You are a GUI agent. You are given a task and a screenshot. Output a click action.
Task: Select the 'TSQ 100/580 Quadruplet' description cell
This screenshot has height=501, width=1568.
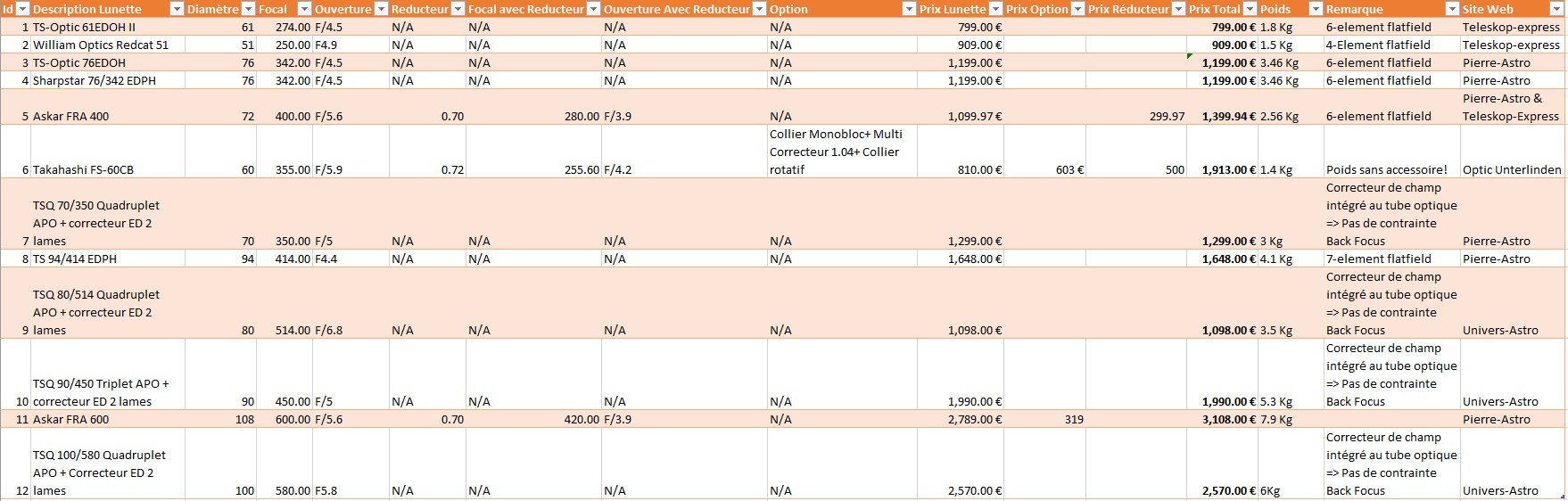pyautogui.click(x=108, y=464)
